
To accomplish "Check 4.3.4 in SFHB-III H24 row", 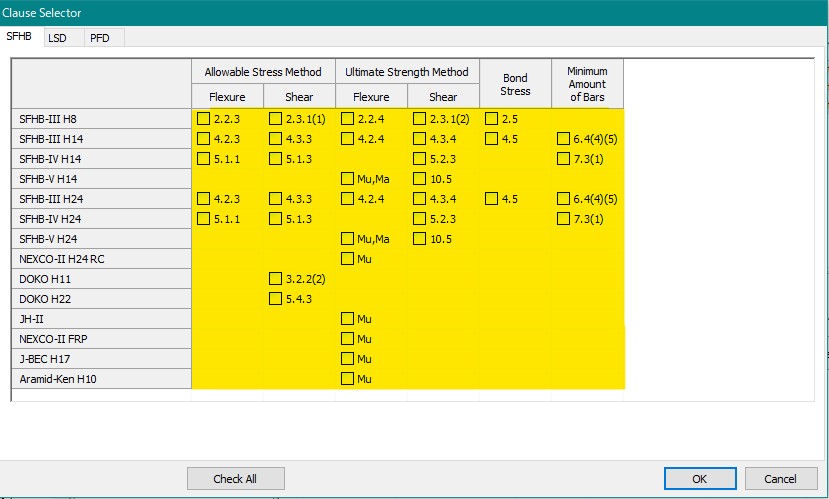I will coord(419,199).
